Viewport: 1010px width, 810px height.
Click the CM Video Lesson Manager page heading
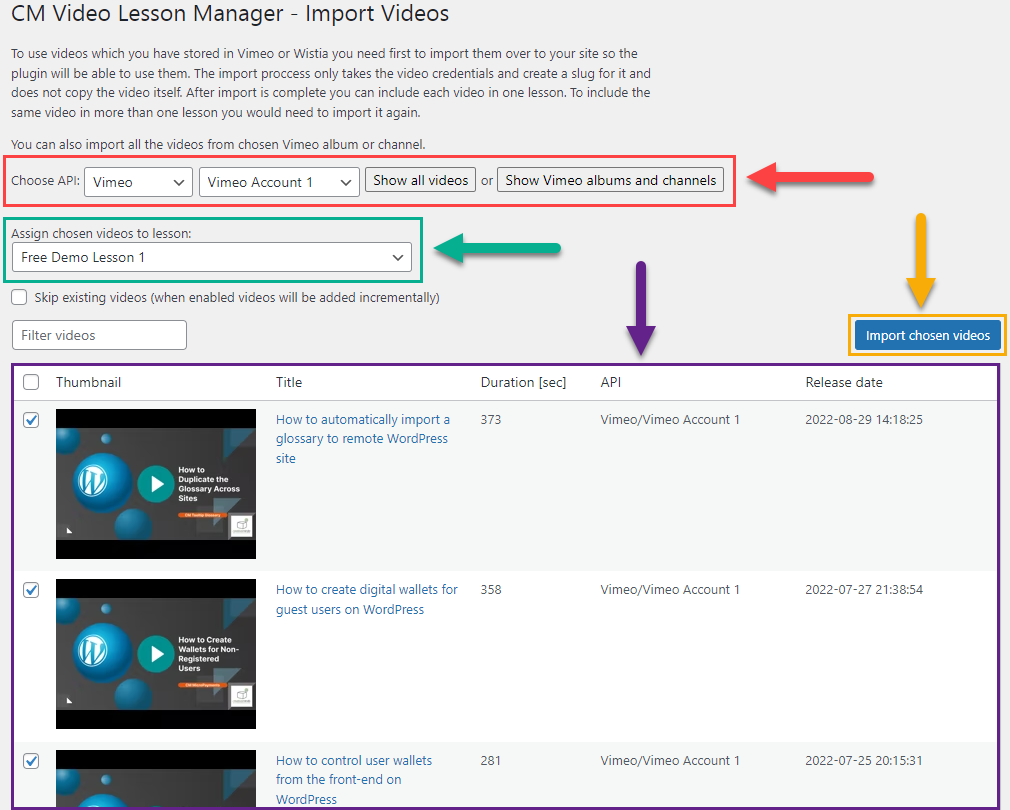(x=230, y=13)
